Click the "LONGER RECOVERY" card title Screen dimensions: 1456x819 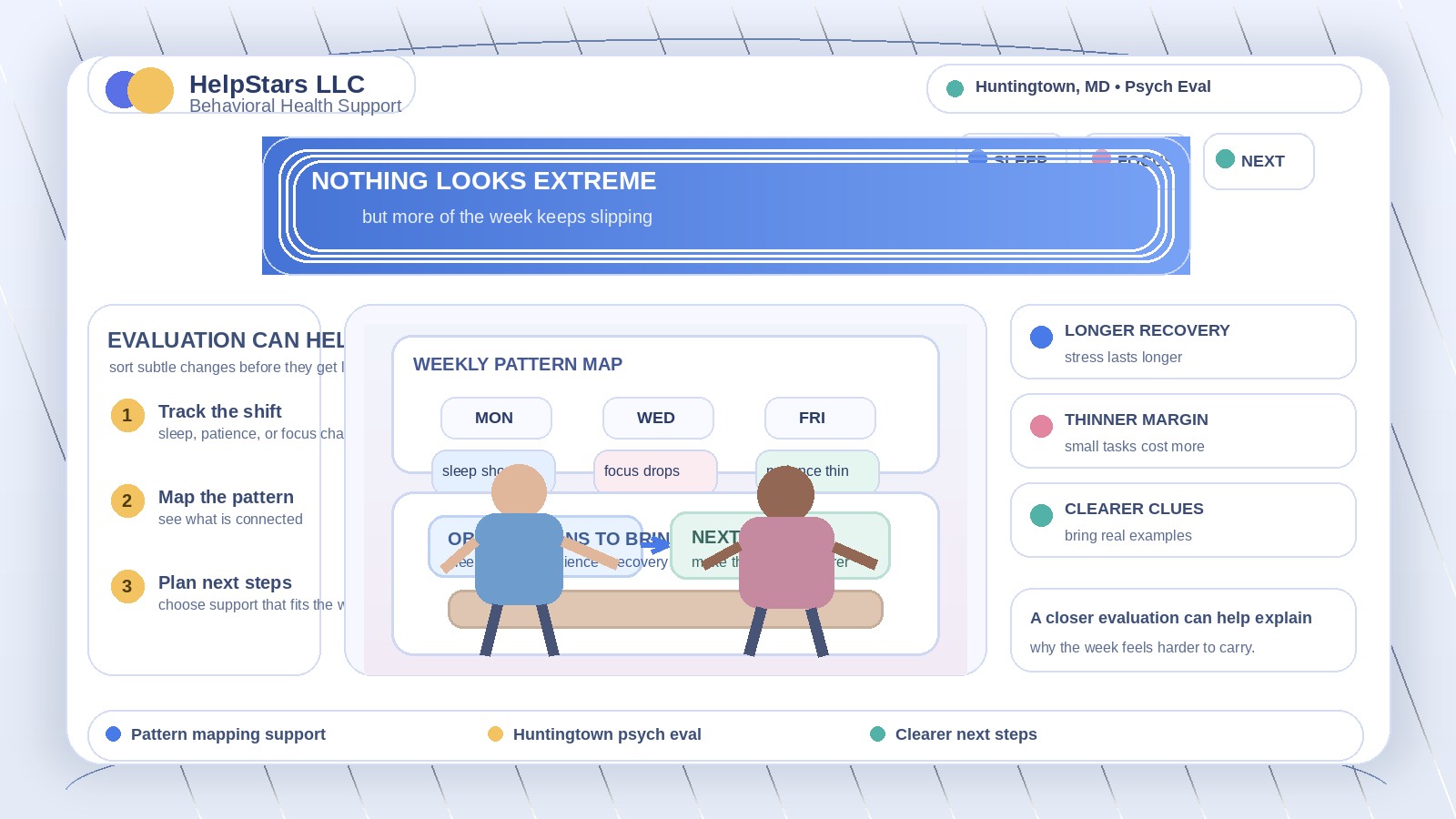click(x=1147, y=330)
